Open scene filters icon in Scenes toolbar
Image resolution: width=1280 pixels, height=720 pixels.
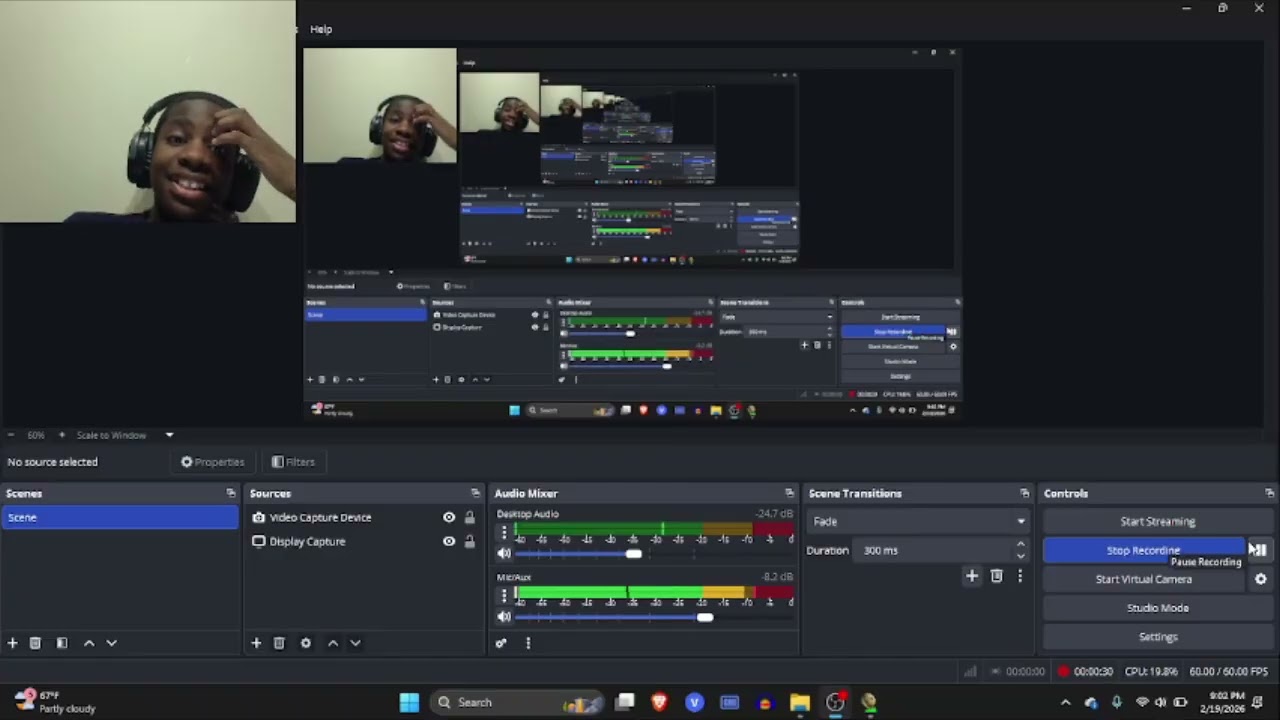tap(61, 643)
